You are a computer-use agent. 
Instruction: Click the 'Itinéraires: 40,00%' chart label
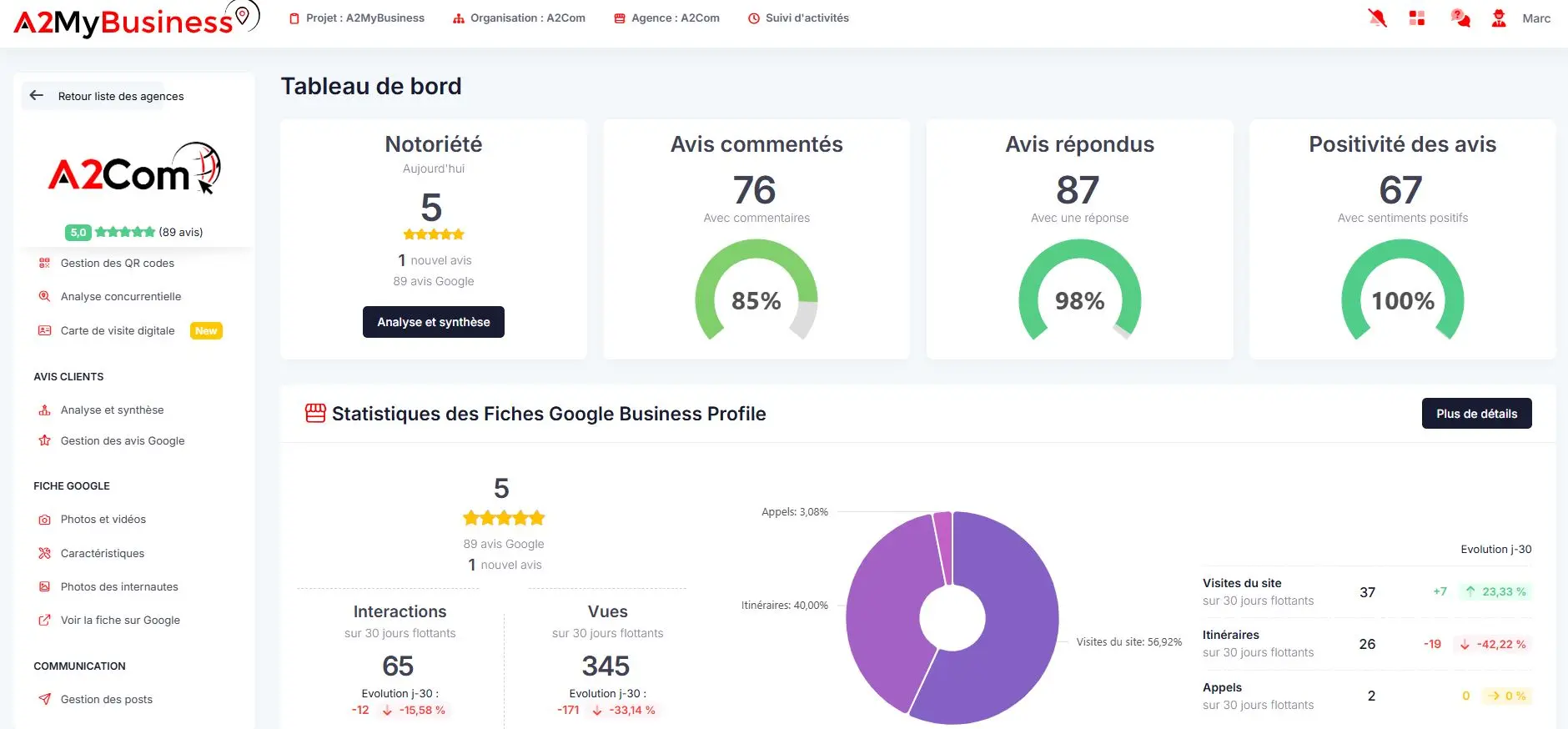coord(785,605)
